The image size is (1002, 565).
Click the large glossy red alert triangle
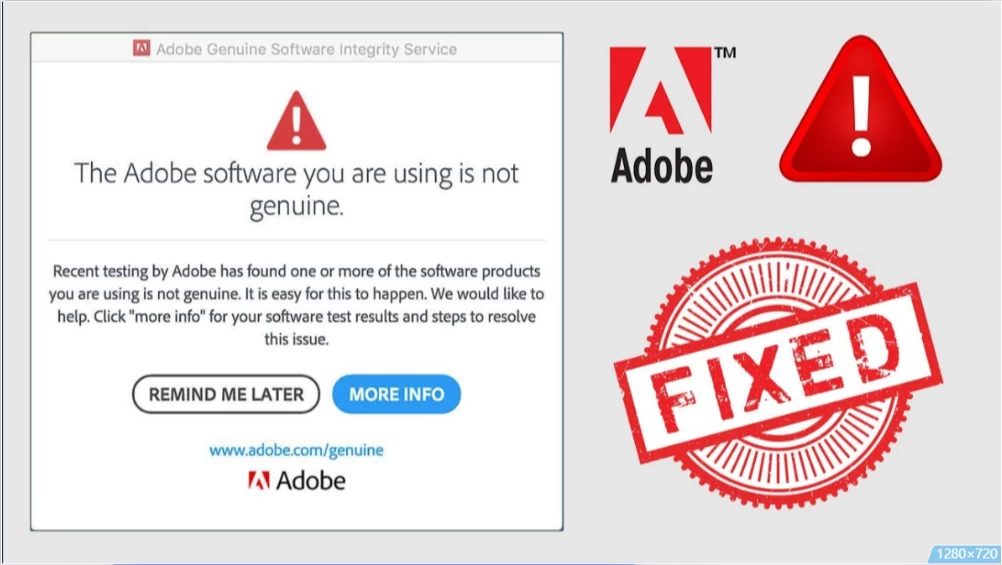point(860,109)
